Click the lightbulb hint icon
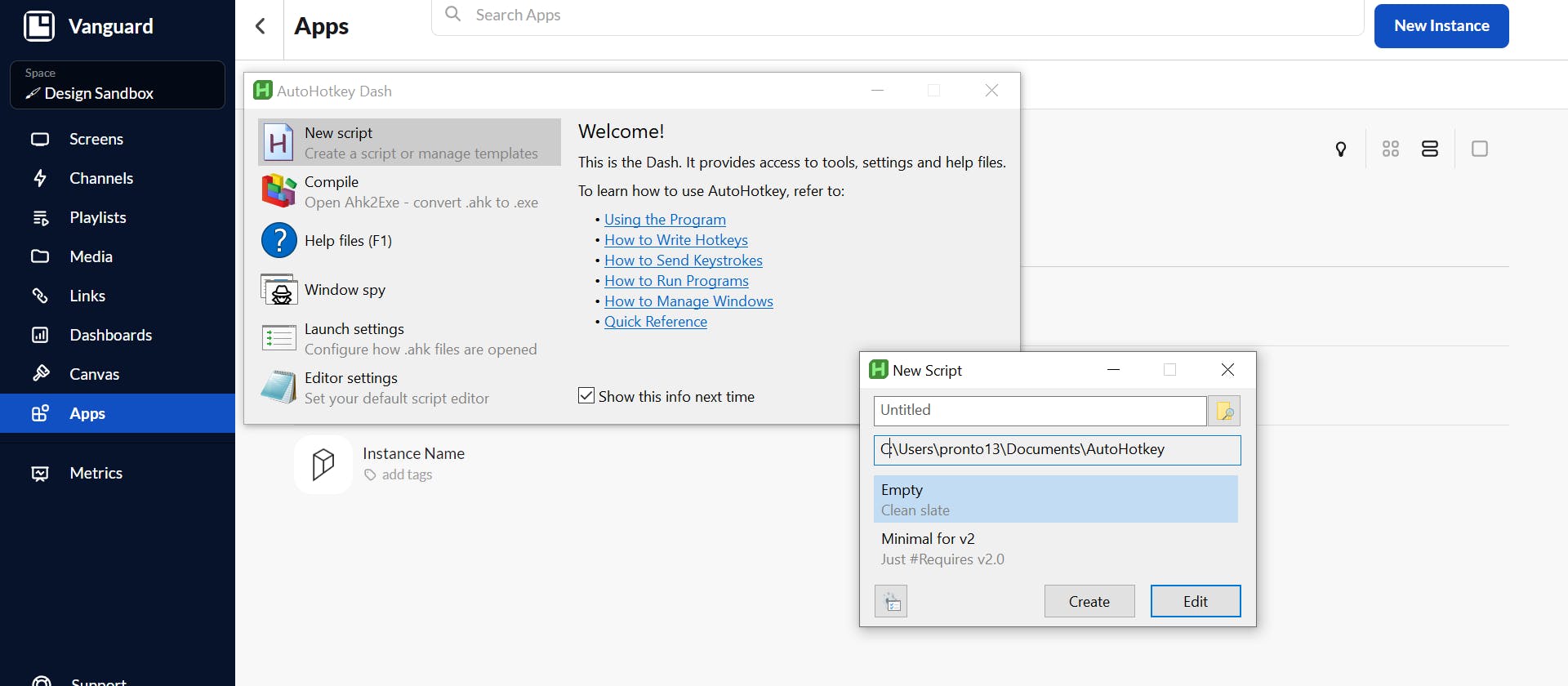The height and width of the screenshot is (686, 1568). point(1341,149)
